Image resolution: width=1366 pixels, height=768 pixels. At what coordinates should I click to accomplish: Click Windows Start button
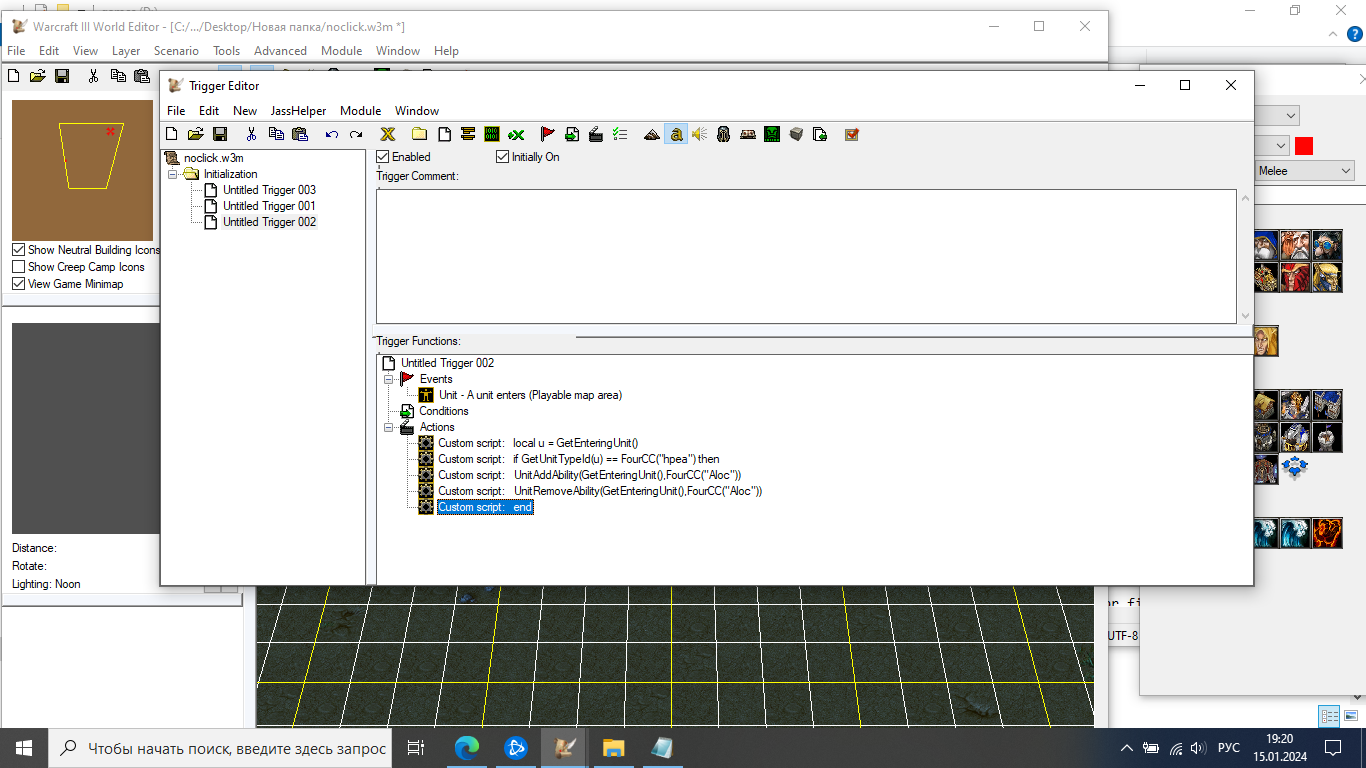24,747
